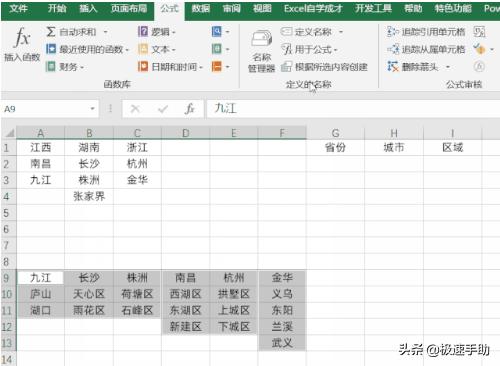Expand the Math and Trig dropdown arrow
500x366 pixels.
tap(227, 49)
